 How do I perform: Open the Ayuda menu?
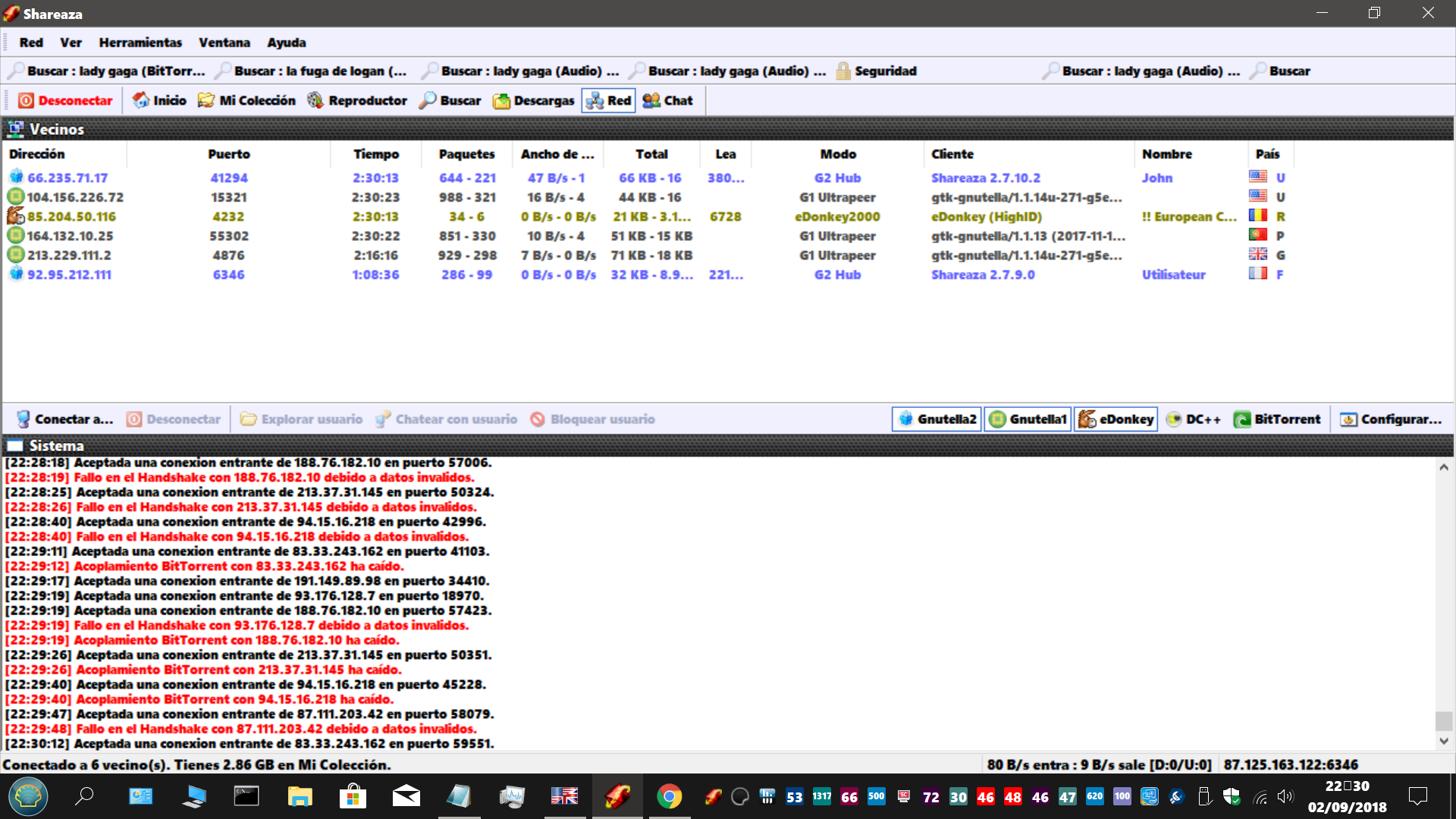[x=286, y=42]
